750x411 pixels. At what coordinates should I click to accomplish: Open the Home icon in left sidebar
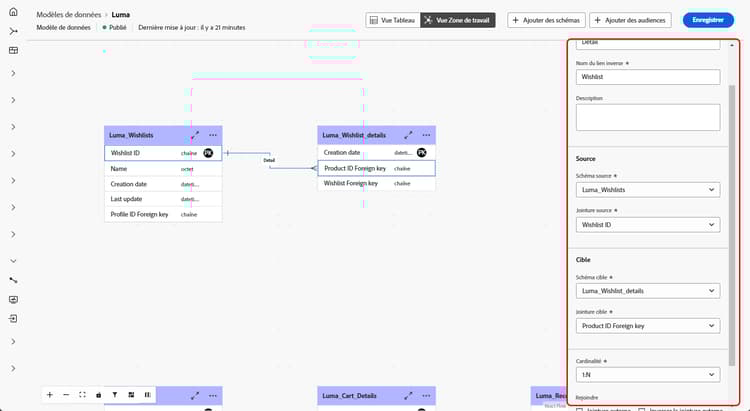[13, 12]
